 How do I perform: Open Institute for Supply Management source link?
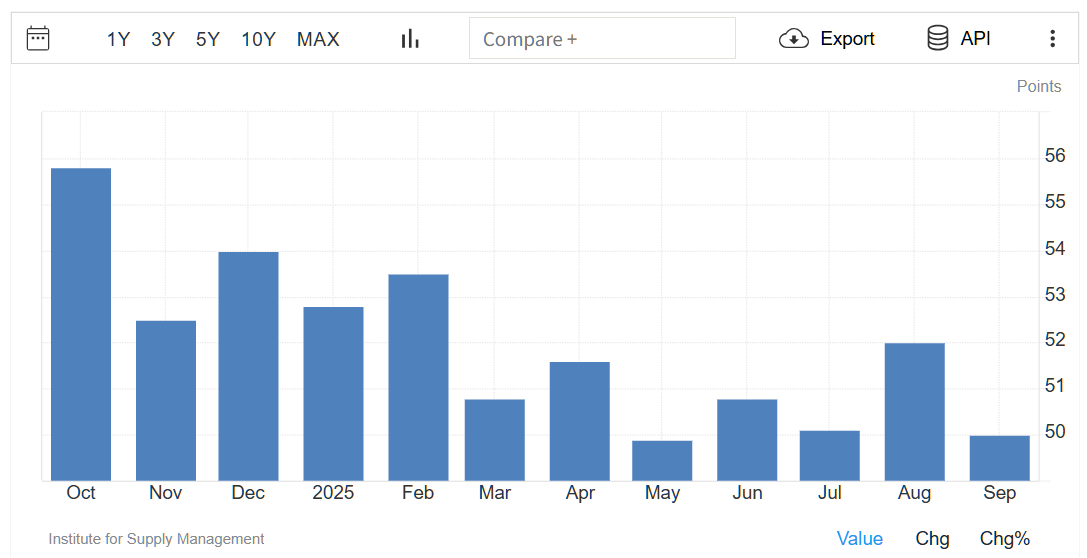pos(156,539)
